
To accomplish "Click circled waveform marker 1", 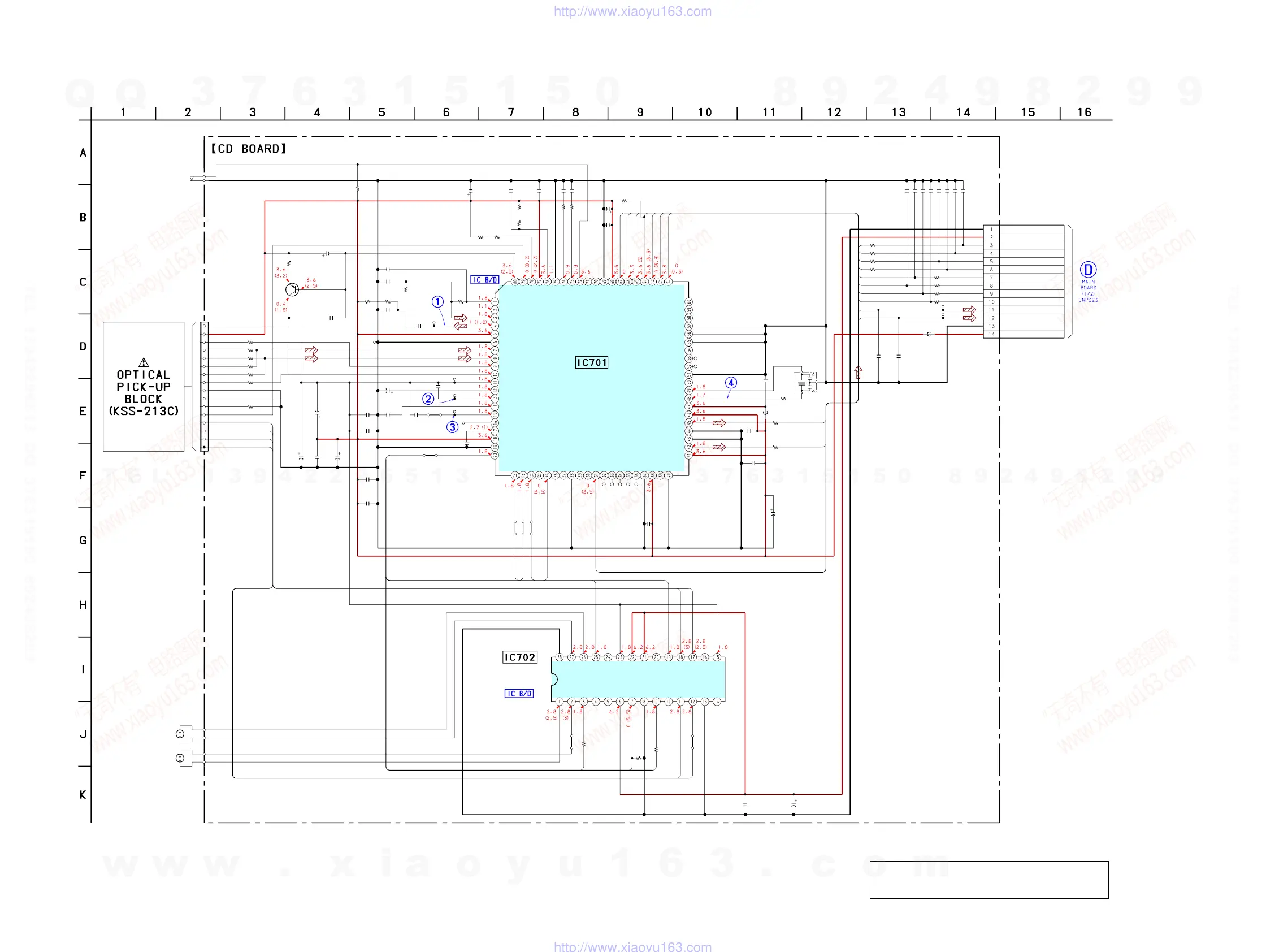I will point(437,302).
